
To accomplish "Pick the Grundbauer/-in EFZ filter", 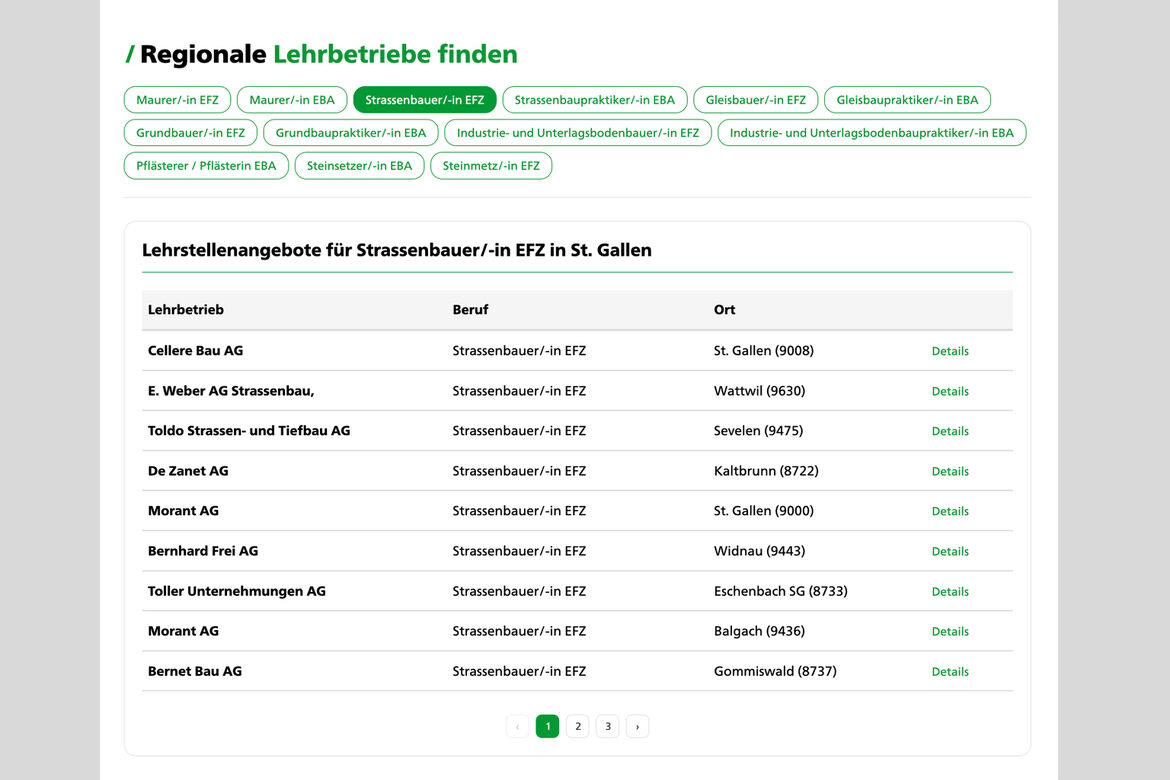I will click(190, 133).
